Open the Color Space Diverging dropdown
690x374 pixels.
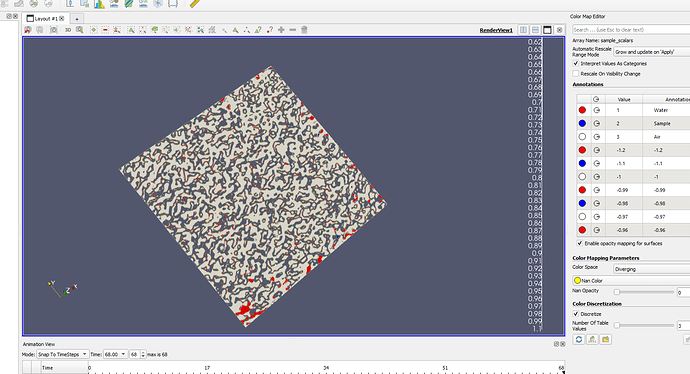point(651,269)
